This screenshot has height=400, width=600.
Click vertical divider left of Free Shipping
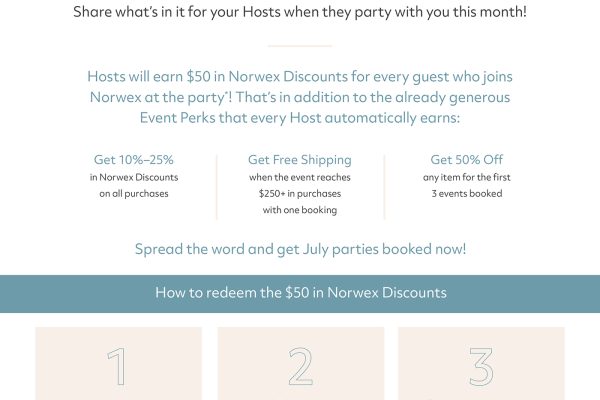pyautogui.click(x=217, y=186)
